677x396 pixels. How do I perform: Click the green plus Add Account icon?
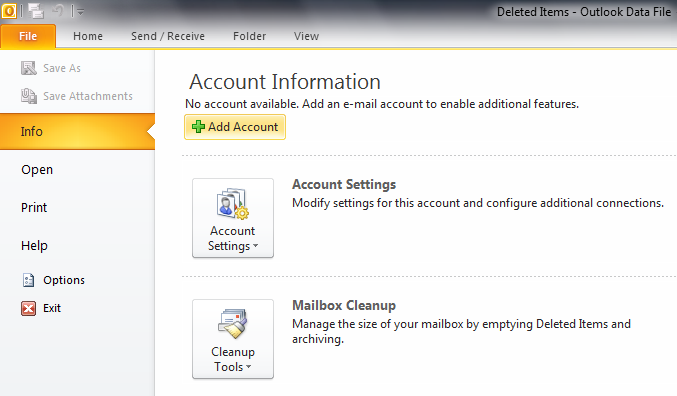coord(198,127)
